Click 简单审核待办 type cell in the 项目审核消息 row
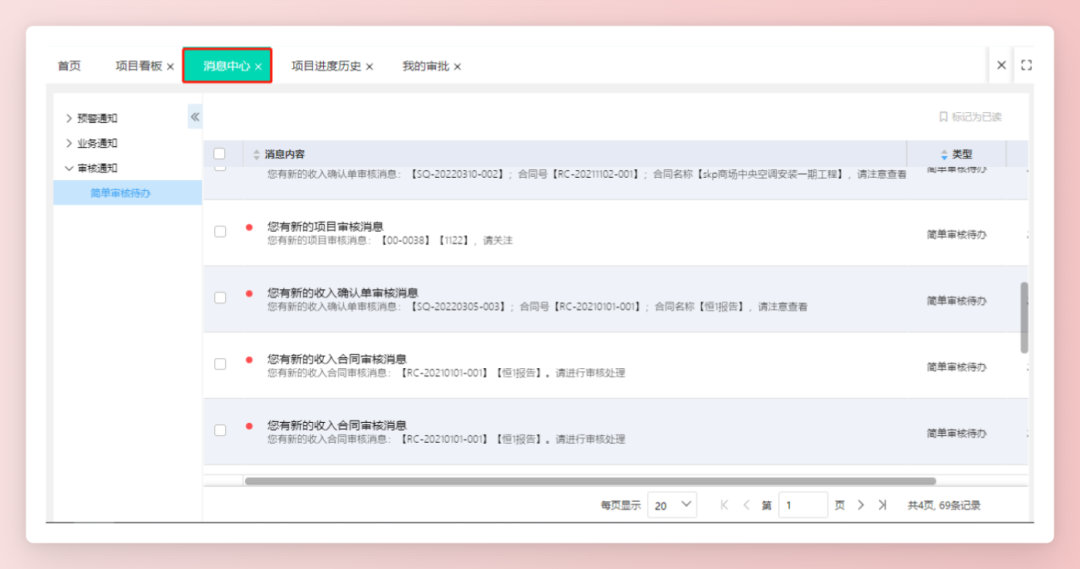This screenshot has width=1080, height=569. [x=956, y=235]
